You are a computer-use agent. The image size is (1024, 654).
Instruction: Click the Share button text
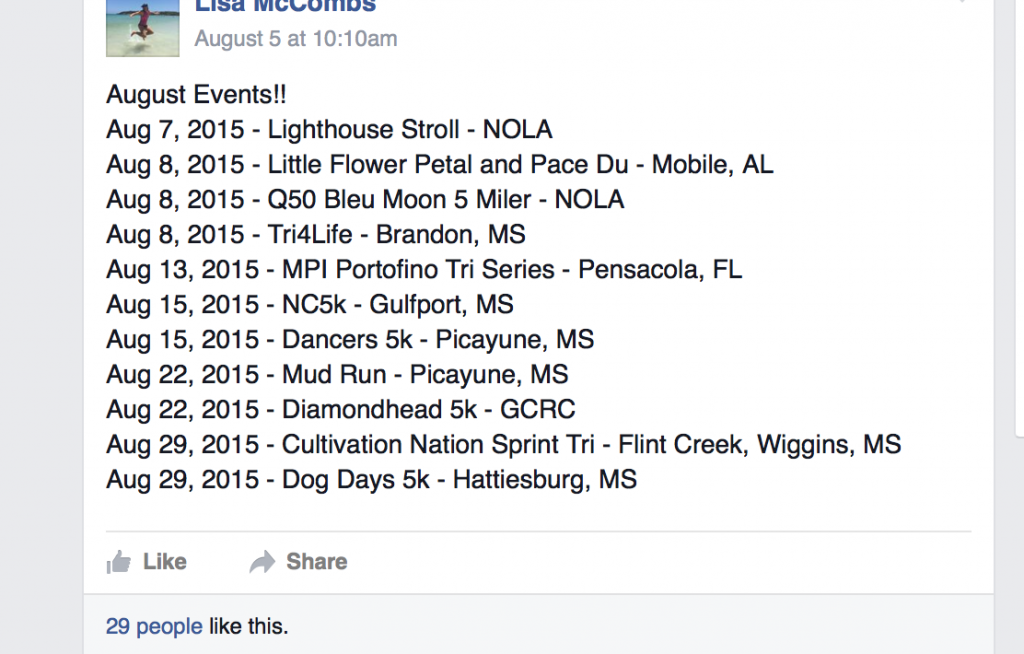tap(317, 562)
